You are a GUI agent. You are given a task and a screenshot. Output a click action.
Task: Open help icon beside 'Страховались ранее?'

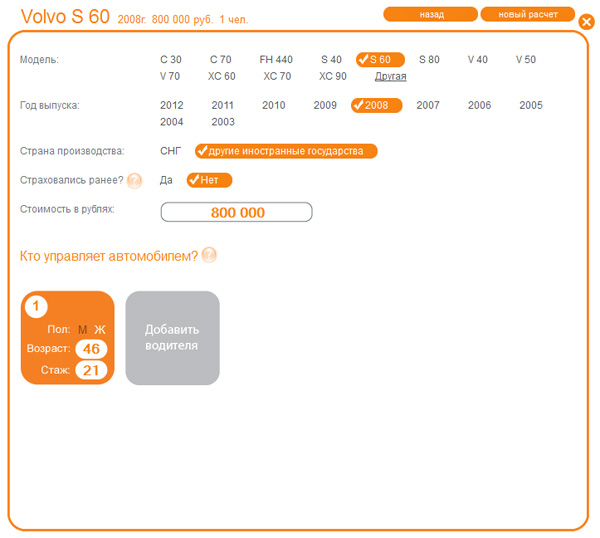(134, 181)
